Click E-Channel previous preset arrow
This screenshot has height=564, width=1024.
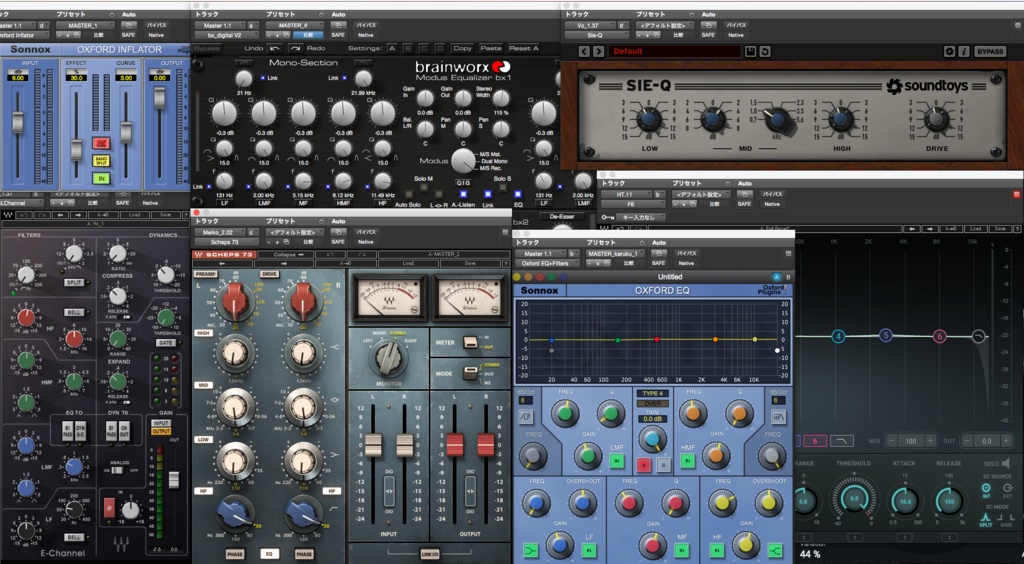pos(59,214)
